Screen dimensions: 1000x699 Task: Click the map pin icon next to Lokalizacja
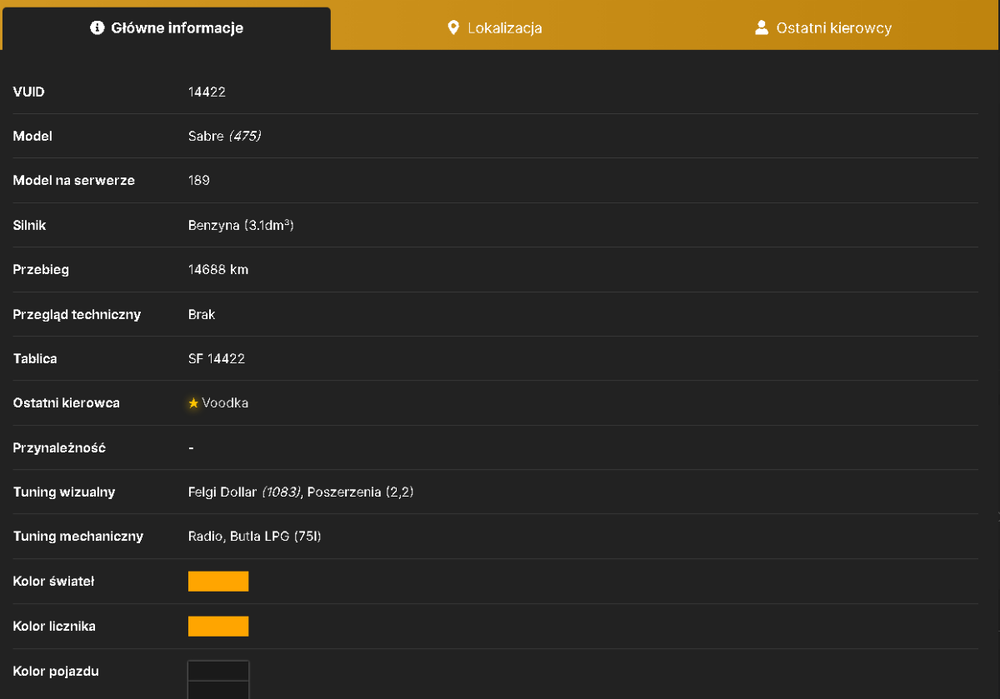point(453,27)
